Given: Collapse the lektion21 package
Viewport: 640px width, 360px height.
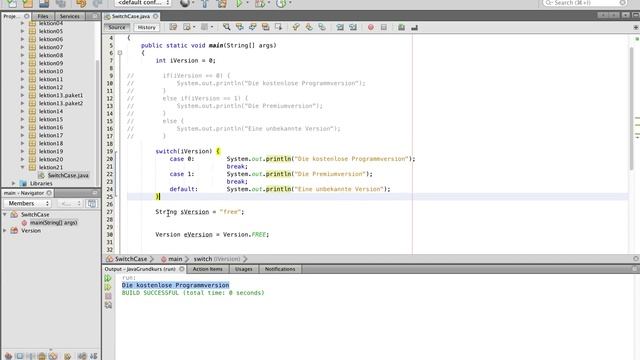Looking at the screenshot, I should point(22,167).
